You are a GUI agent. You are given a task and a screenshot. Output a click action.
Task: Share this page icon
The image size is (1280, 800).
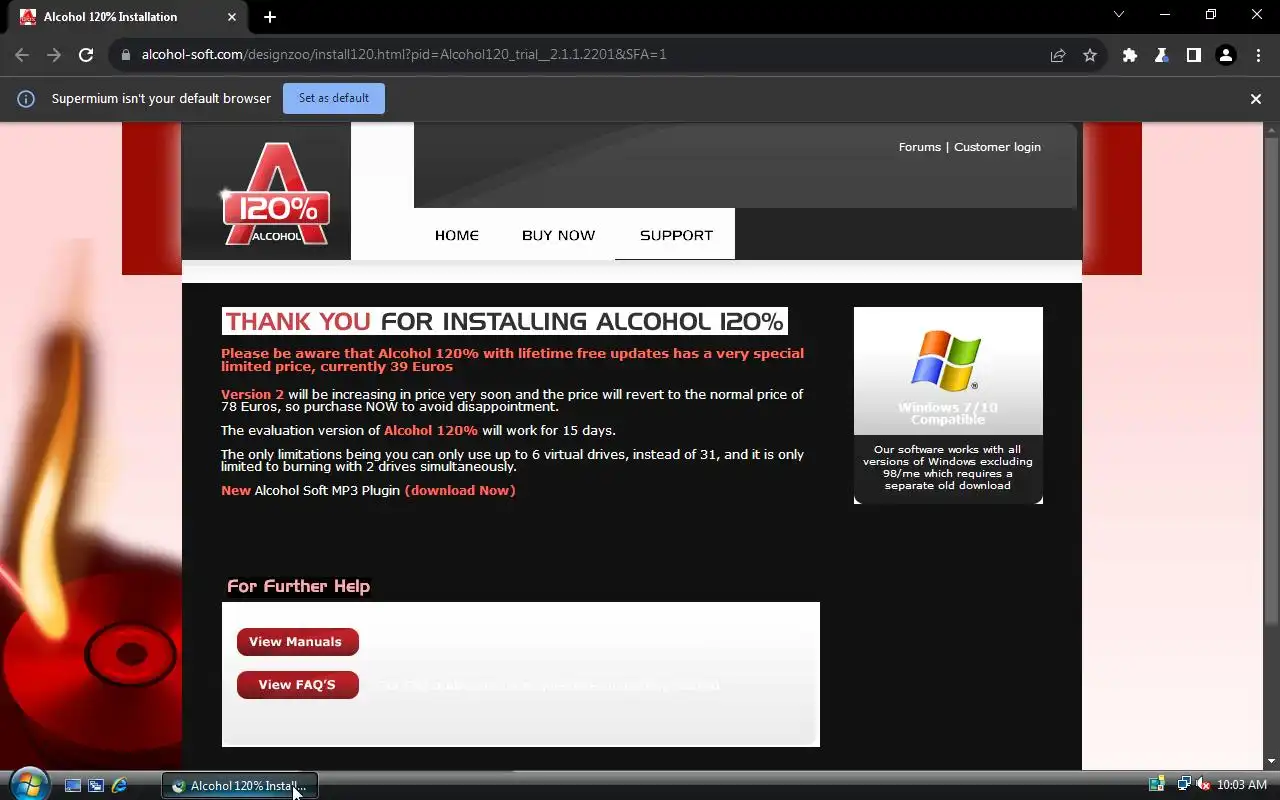(1058, 55)
